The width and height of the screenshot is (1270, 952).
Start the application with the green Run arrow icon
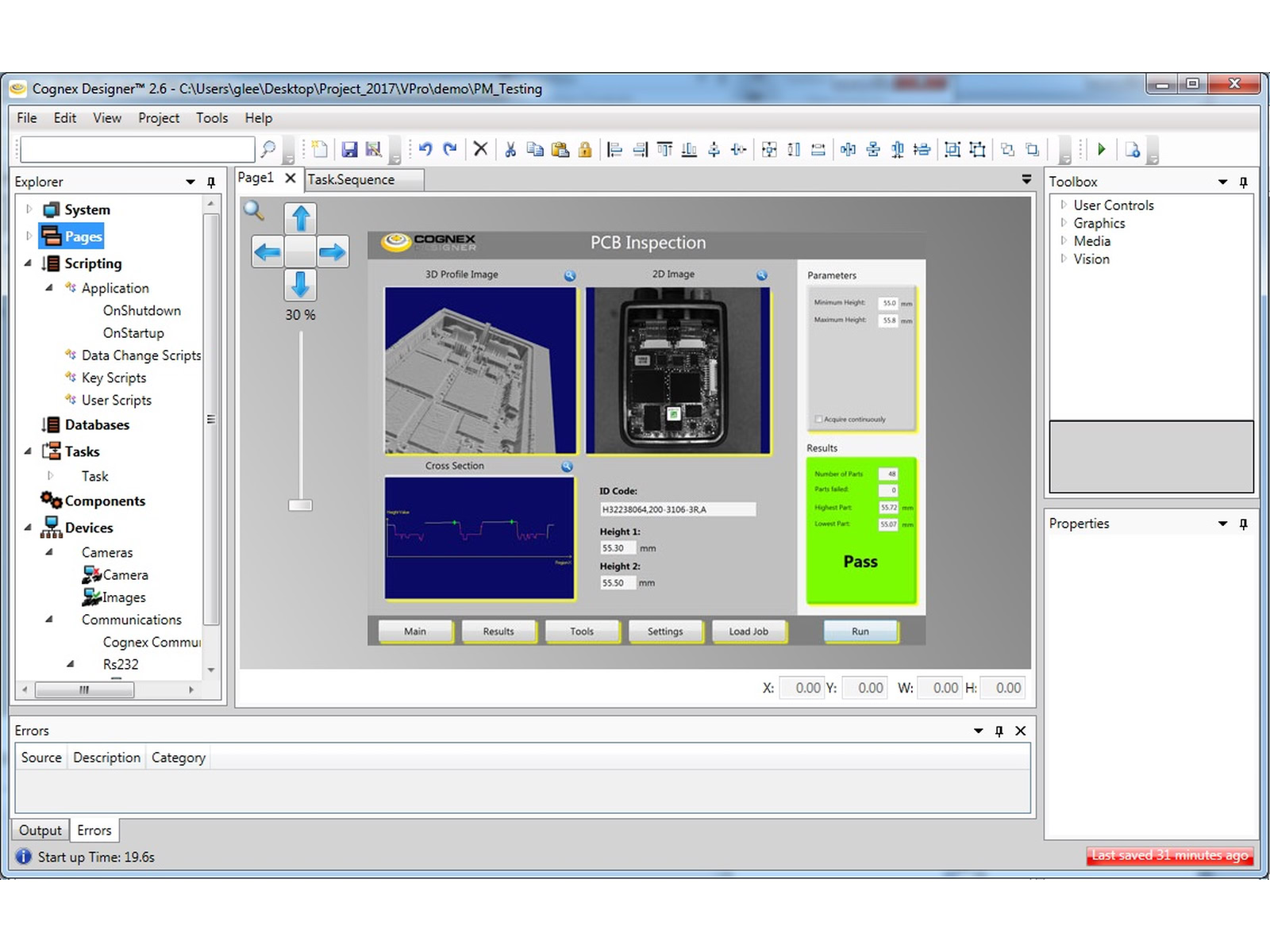click(1102, 148)
